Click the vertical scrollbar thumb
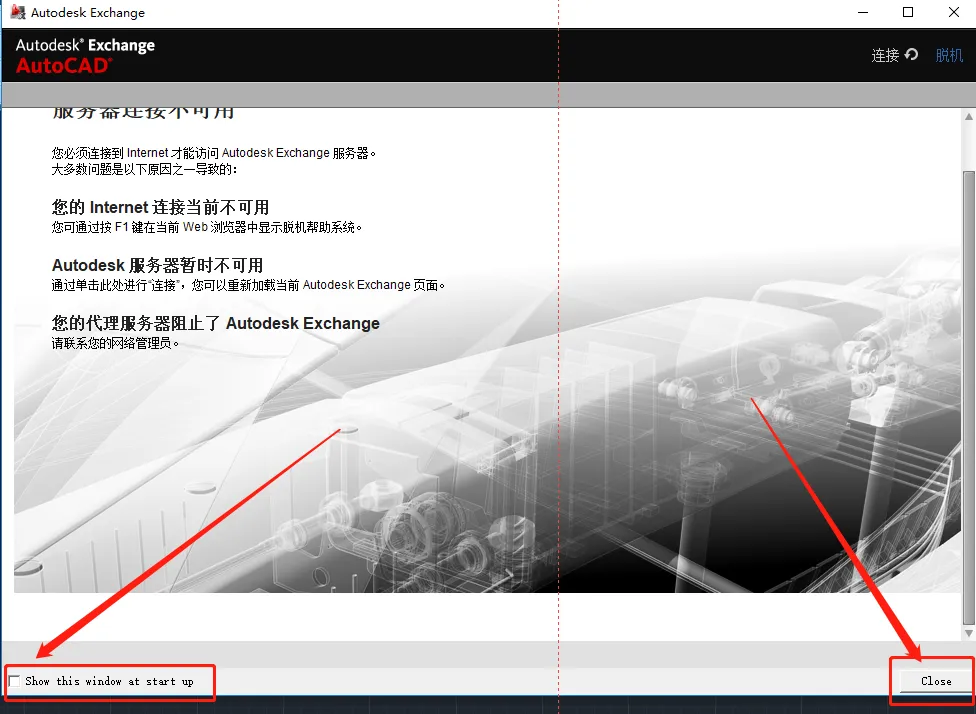The image size is (976, 714). coord(968,397)
